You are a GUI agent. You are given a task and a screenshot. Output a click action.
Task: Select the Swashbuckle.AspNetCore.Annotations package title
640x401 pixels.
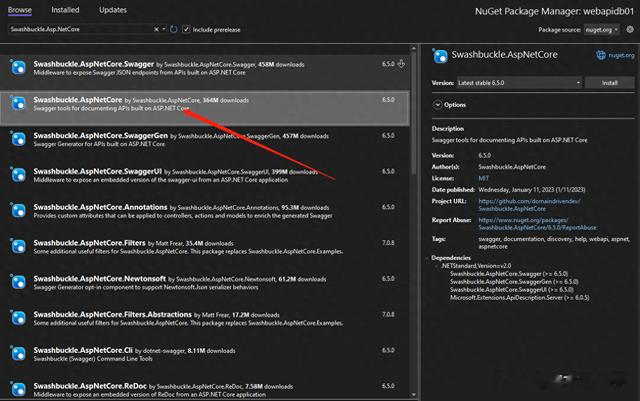[x=100, y=207]
